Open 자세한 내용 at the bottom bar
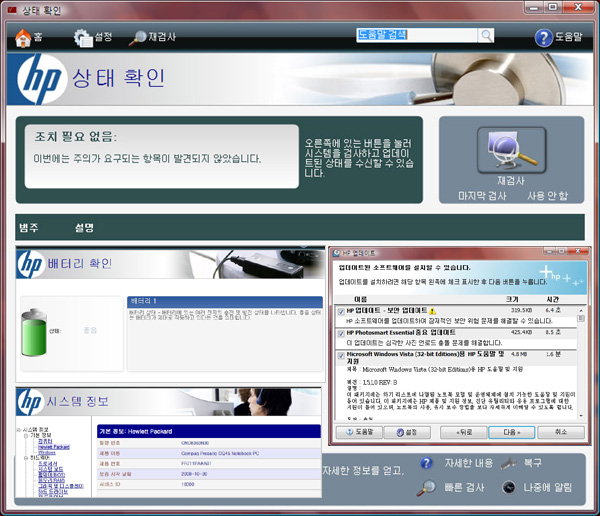This screenshot has width=600, height=516. pos(457,463)
